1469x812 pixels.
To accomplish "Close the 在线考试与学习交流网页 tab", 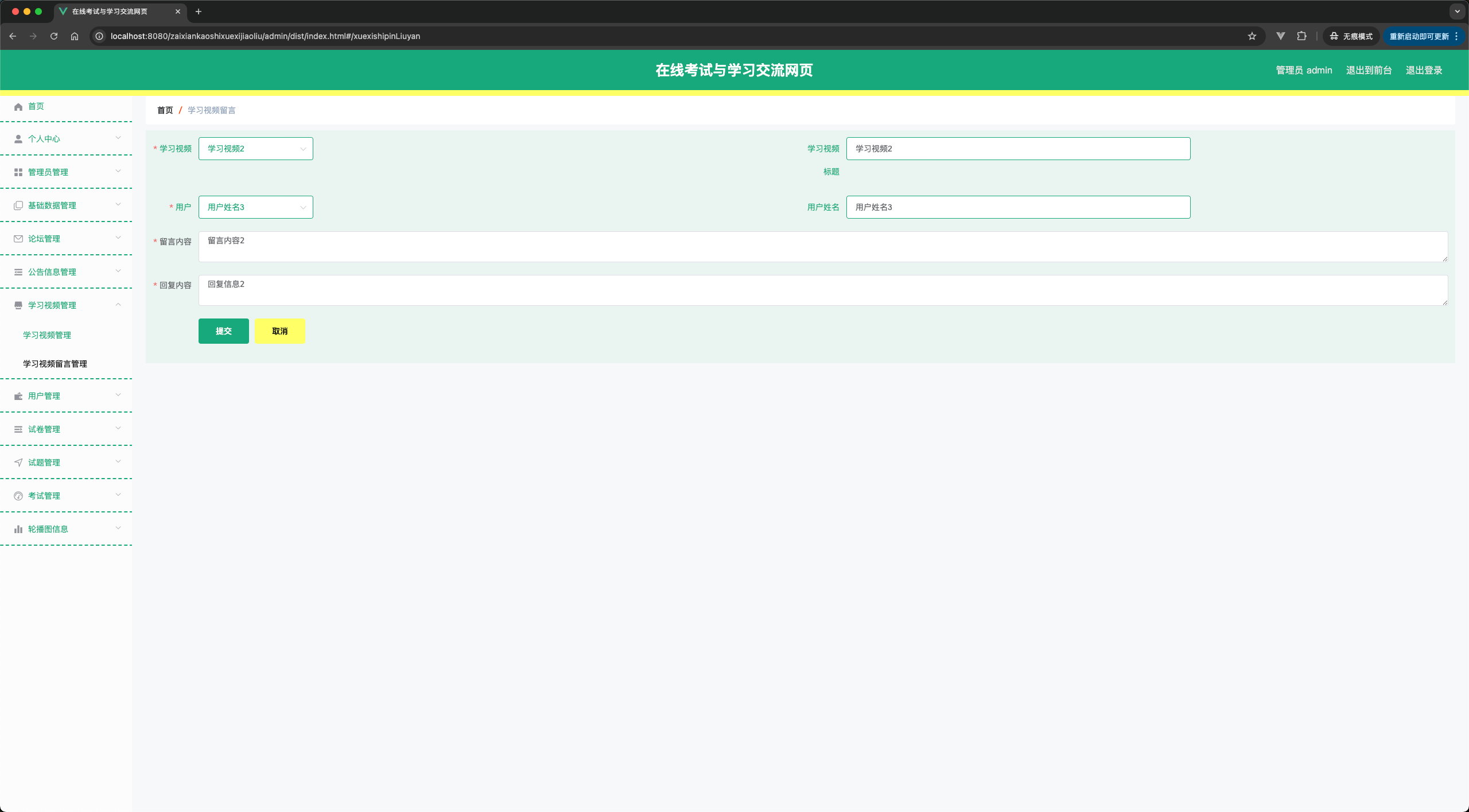I will coord(178,11).
